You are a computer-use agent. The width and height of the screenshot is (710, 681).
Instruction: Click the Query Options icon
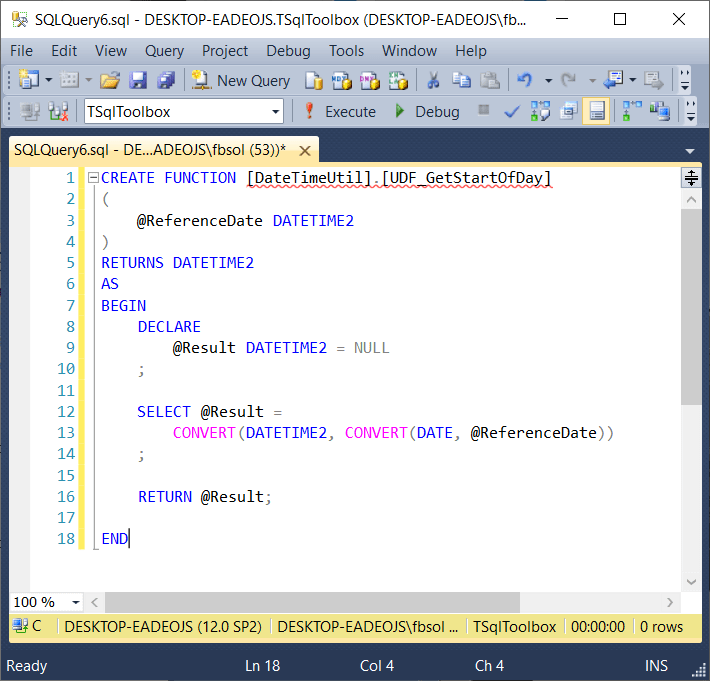point(569,111)
